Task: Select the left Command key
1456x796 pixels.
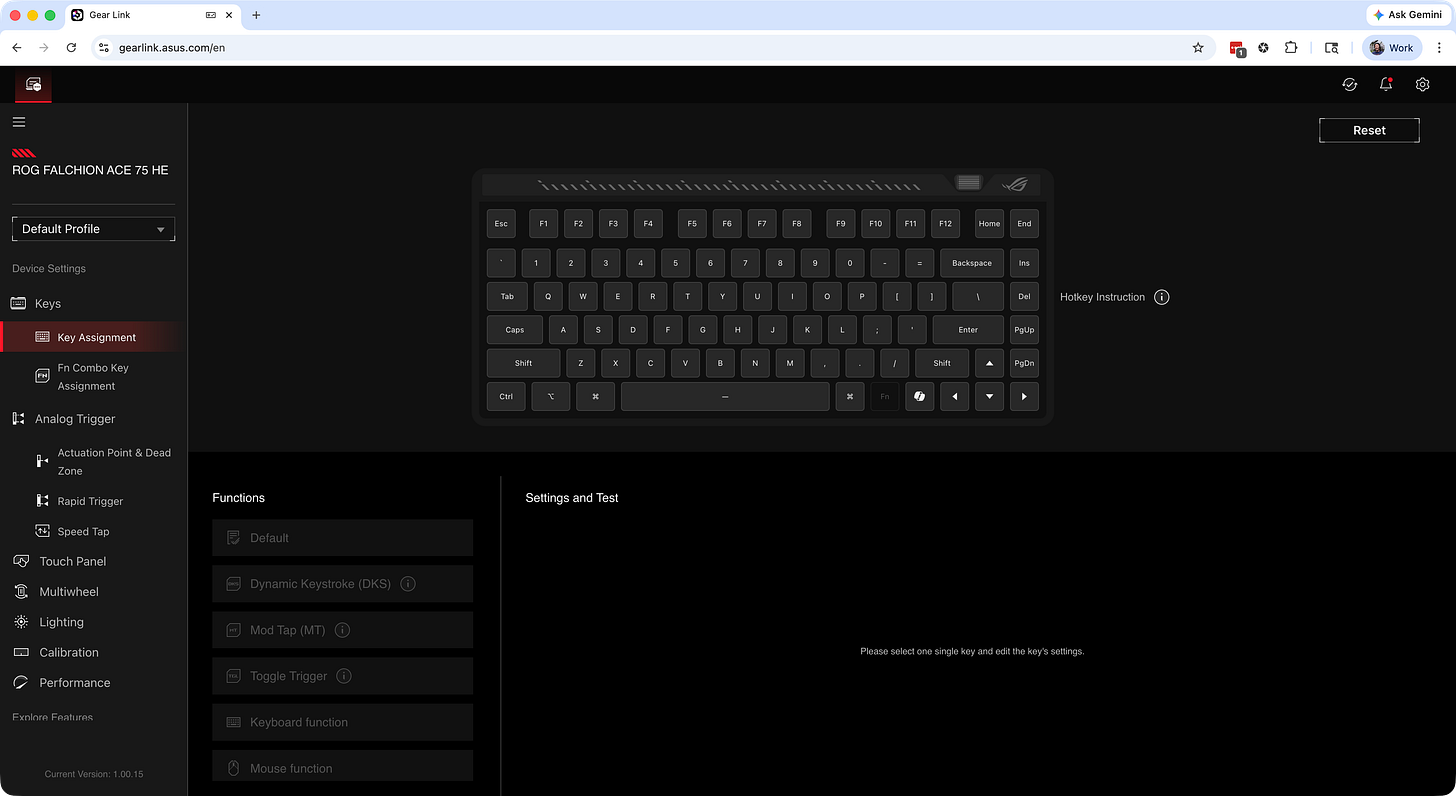Action: coord(595,396)
